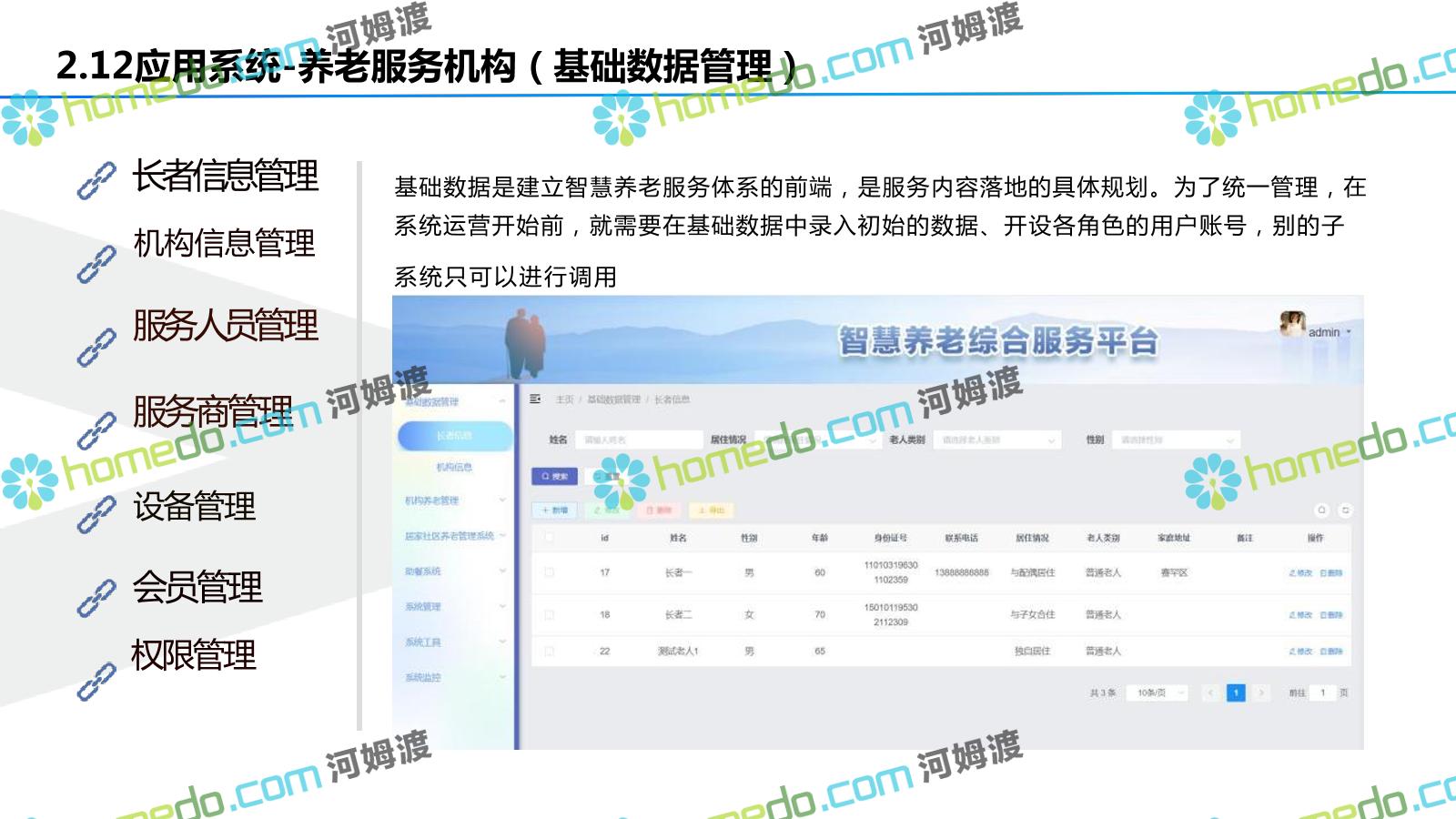Click the 姓名 name input field
1456x819 pixels.
pos(641,440)
